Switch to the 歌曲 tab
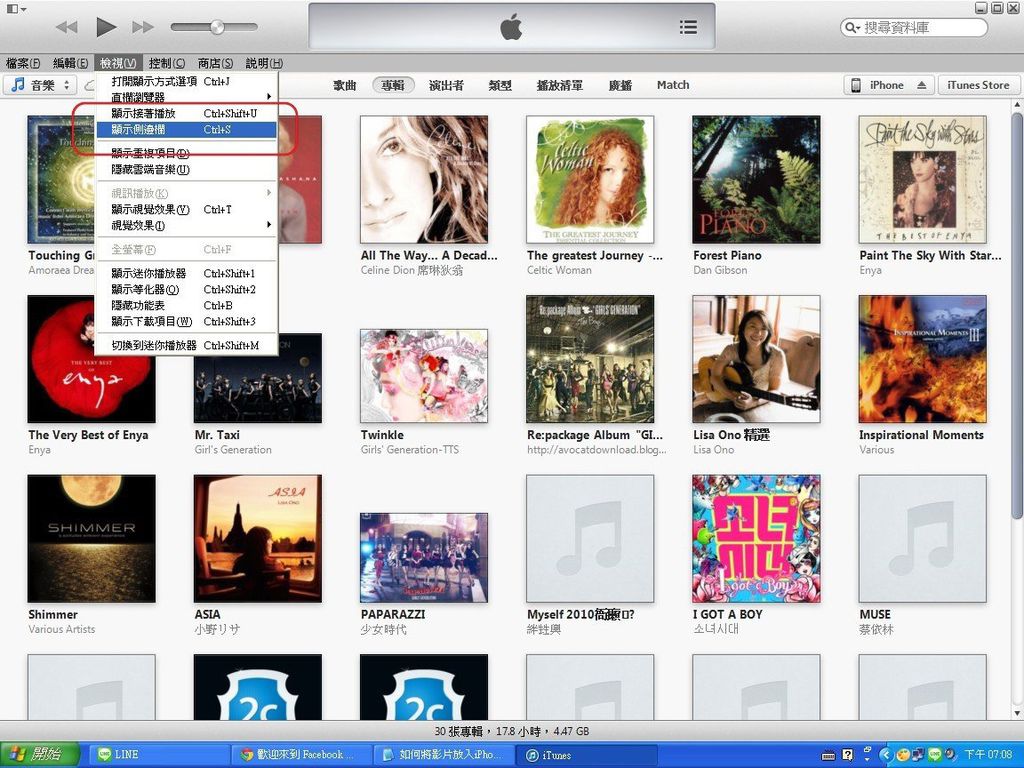This screenshot has height=768, width=1024. tap(345, 85)
